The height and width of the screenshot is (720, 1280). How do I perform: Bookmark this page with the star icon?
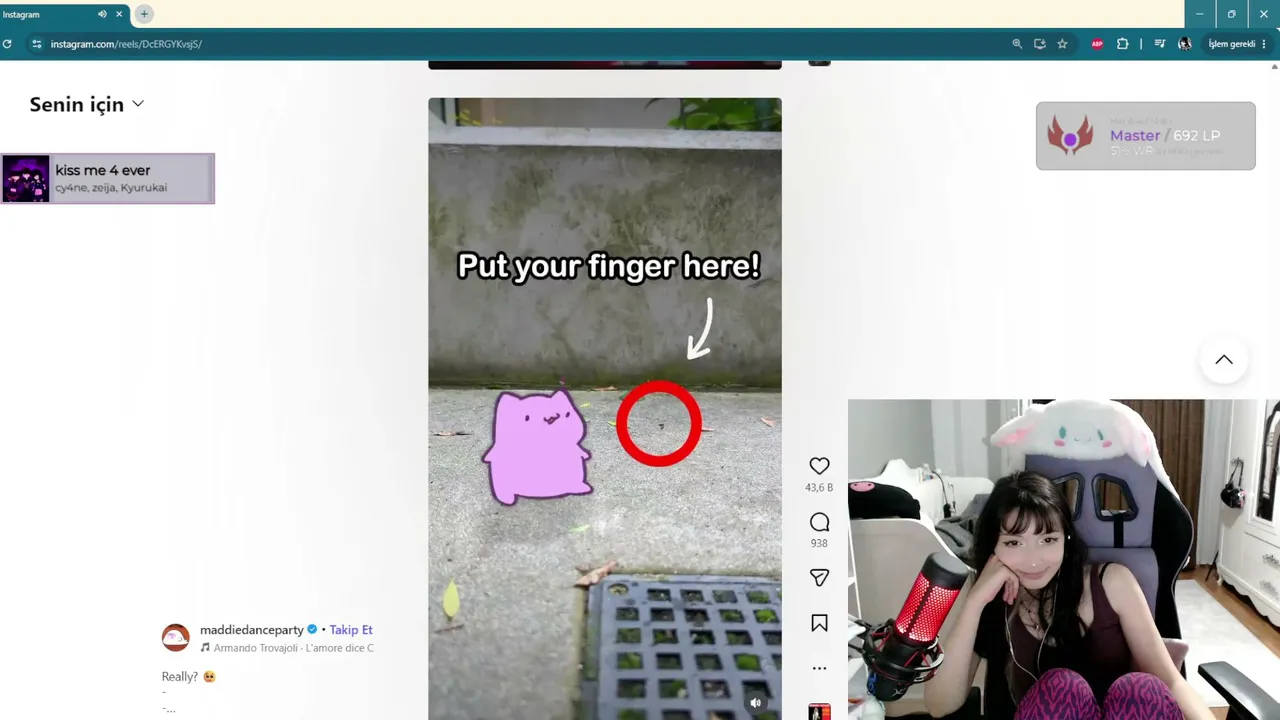(1062, 44)
